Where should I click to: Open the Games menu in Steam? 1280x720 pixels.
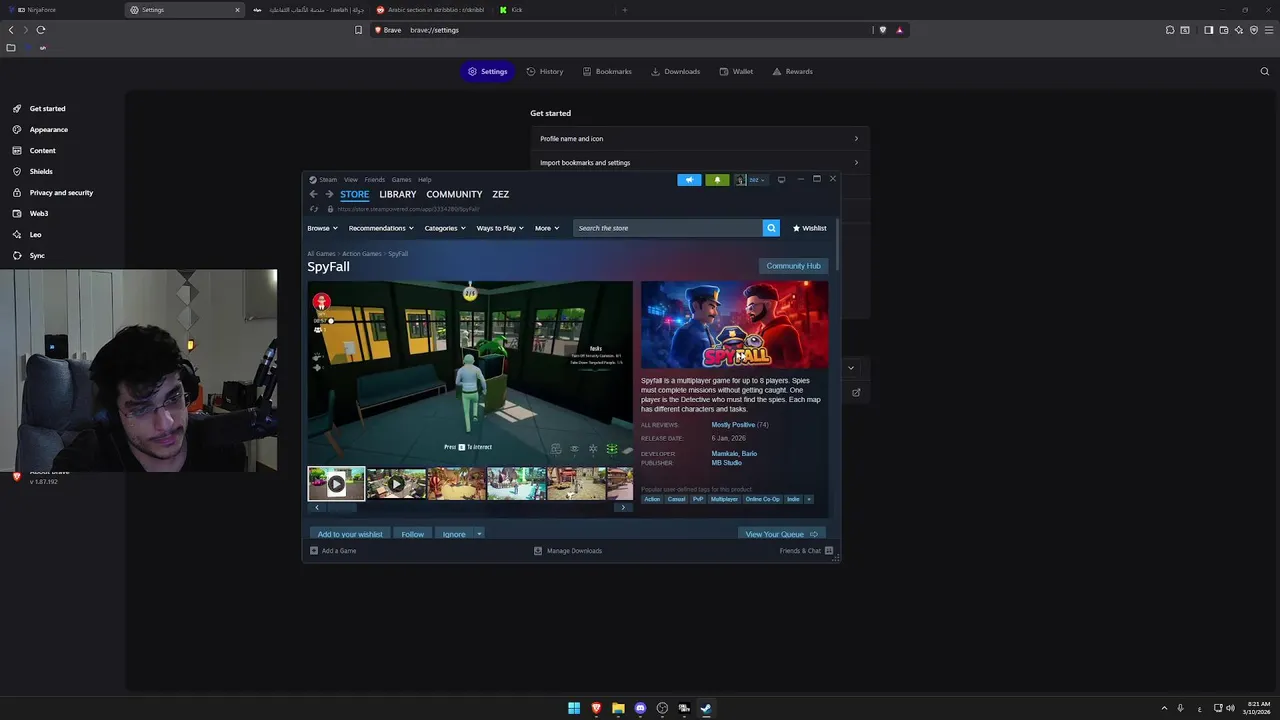pos(401,180)
